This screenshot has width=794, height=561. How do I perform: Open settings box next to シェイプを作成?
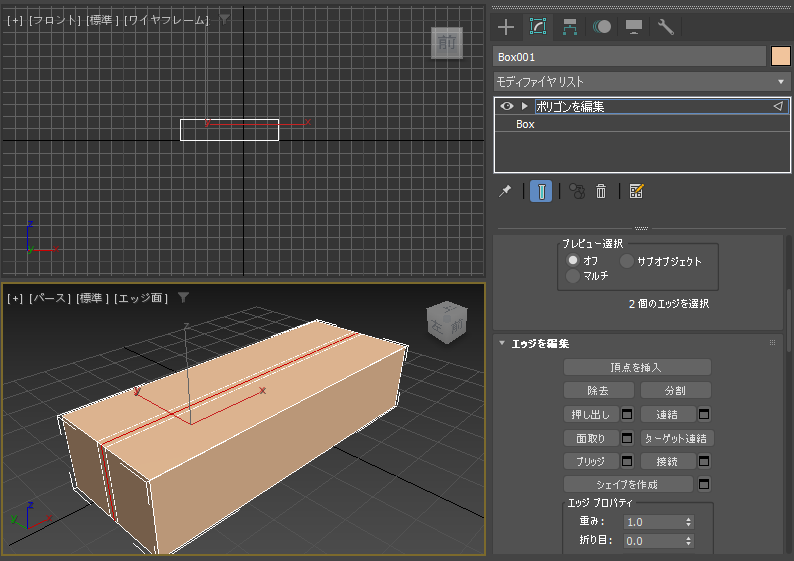click(704, 485)
